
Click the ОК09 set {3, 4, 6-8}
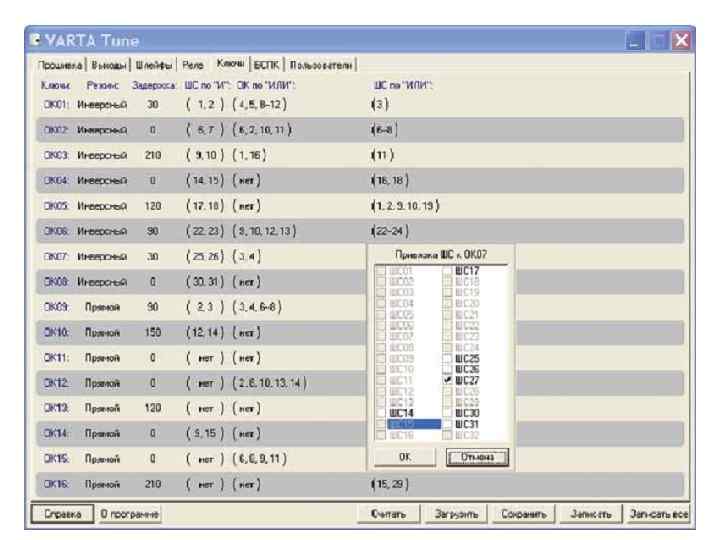pyautogui.click(x=257, y=307)
